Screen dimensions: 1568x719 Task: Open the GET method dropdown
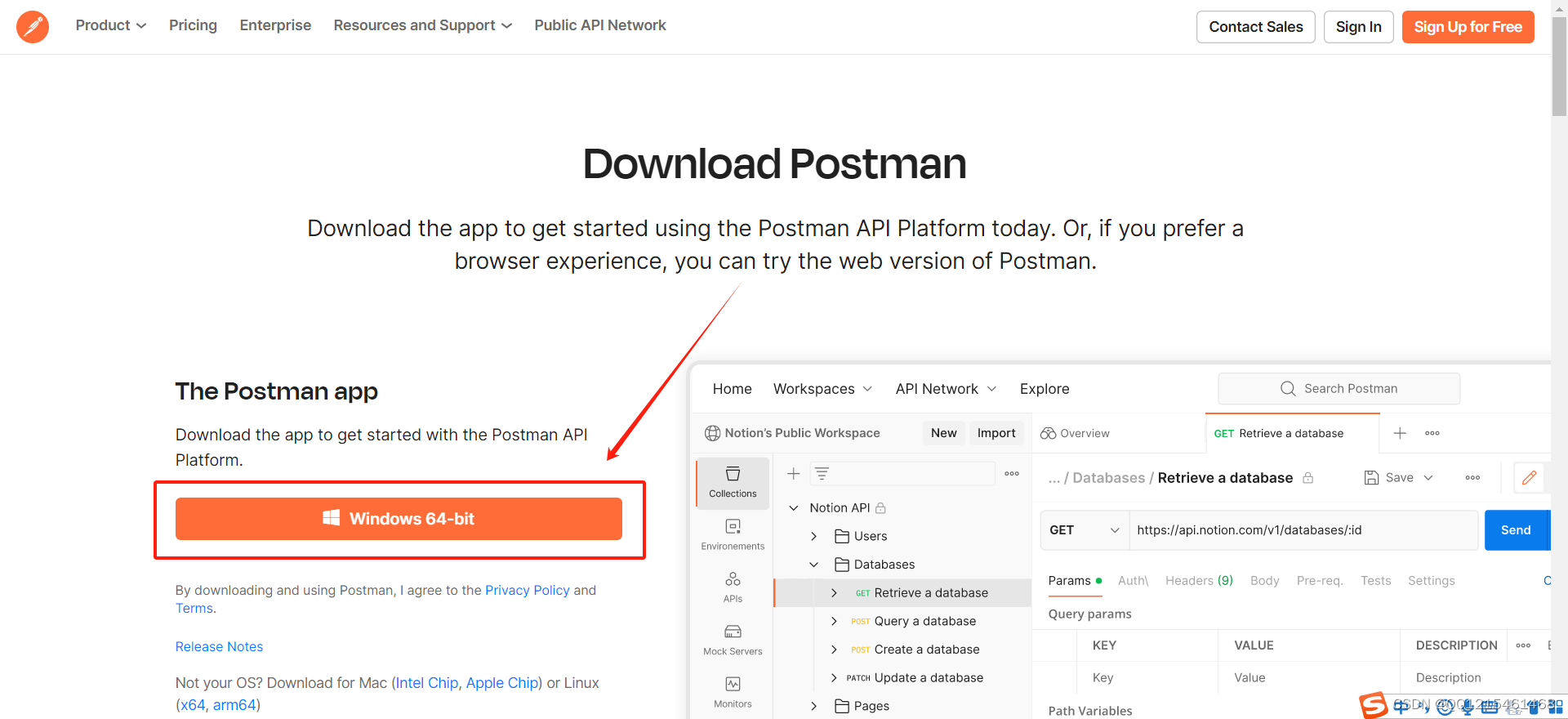point(1085,530)
